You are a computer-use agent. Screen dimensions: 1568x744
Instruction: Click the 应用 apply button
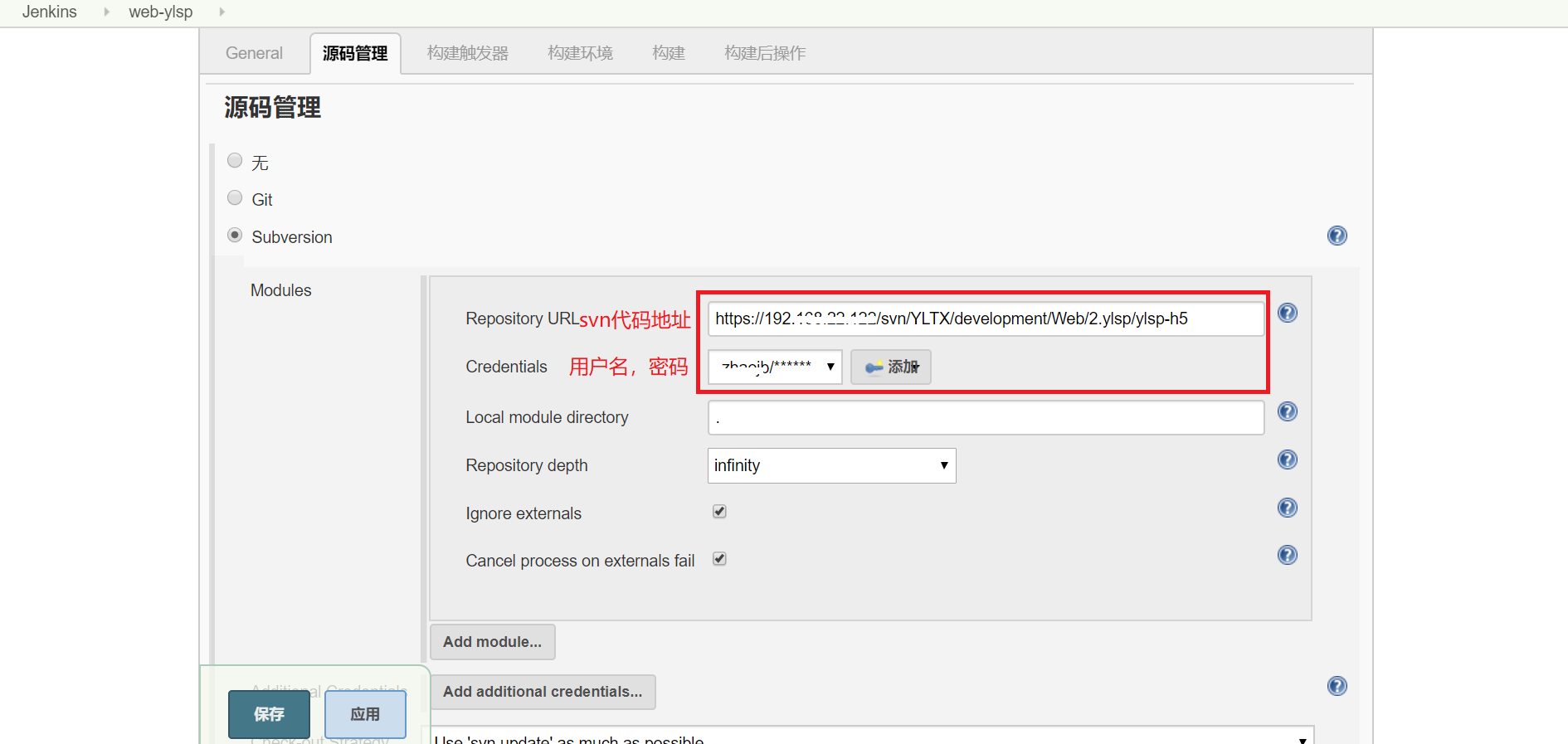pyautogui.click(x=365, y=714)
